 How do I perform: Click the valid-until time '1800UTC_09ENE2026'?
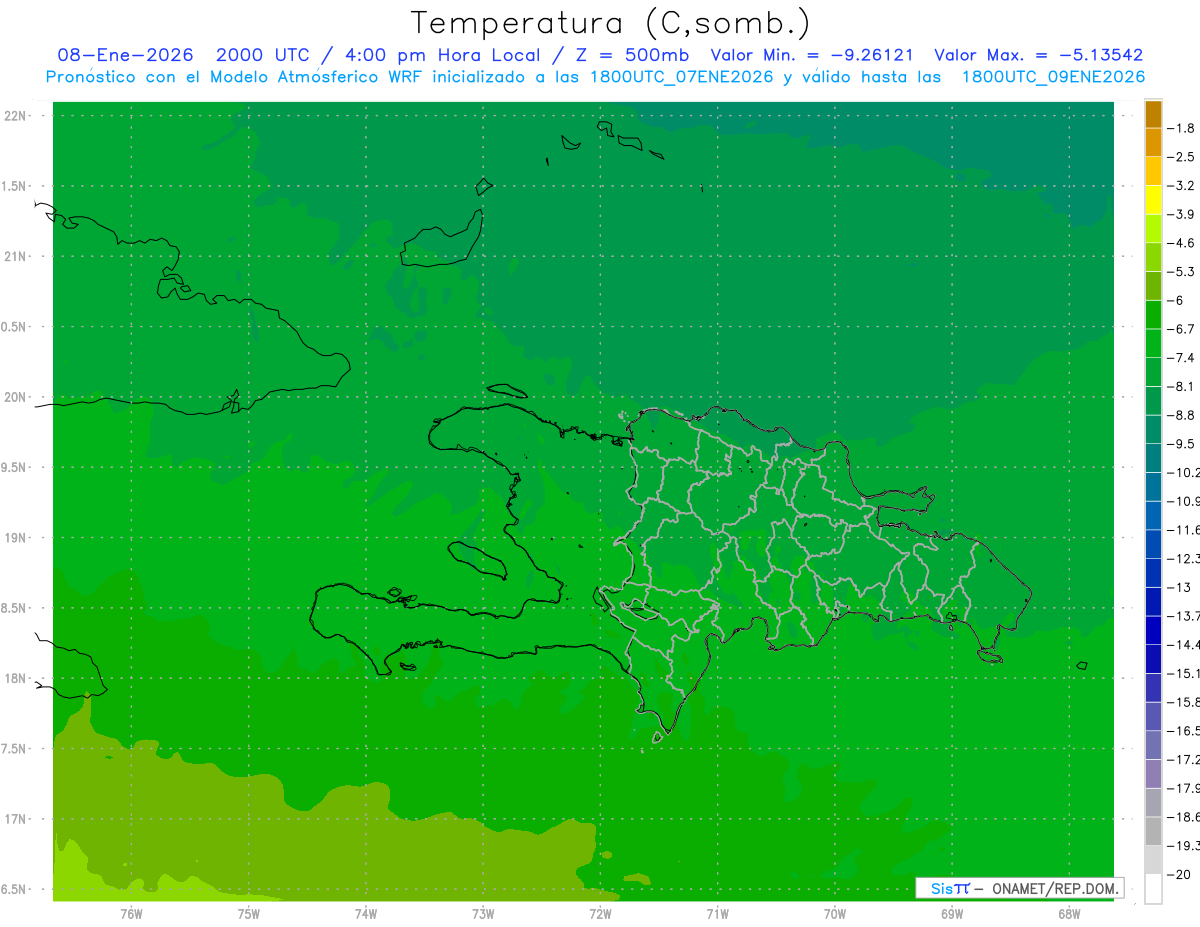[x=1053, y=77]
